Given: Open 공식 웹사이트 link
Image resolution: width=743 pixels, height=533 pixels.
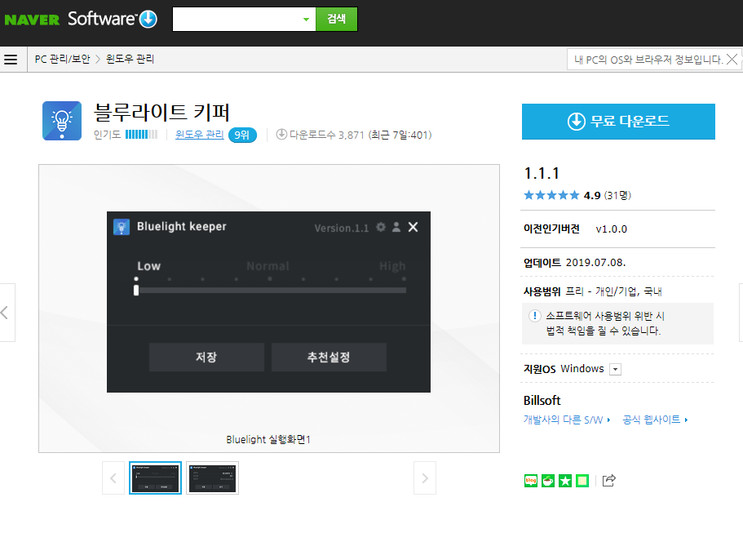Looking at the screenshot, I should pyautogui.click(x=655, y=419).
